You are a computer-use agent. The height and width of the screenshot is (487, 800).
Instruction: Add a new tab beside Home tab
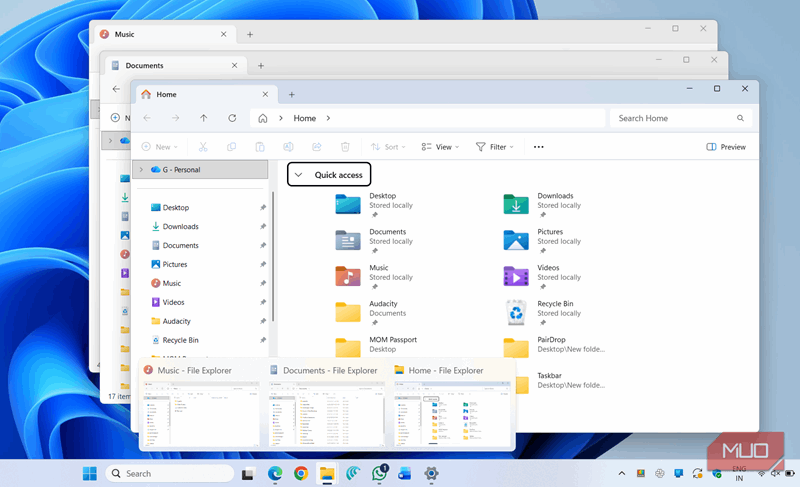[291, 94]
